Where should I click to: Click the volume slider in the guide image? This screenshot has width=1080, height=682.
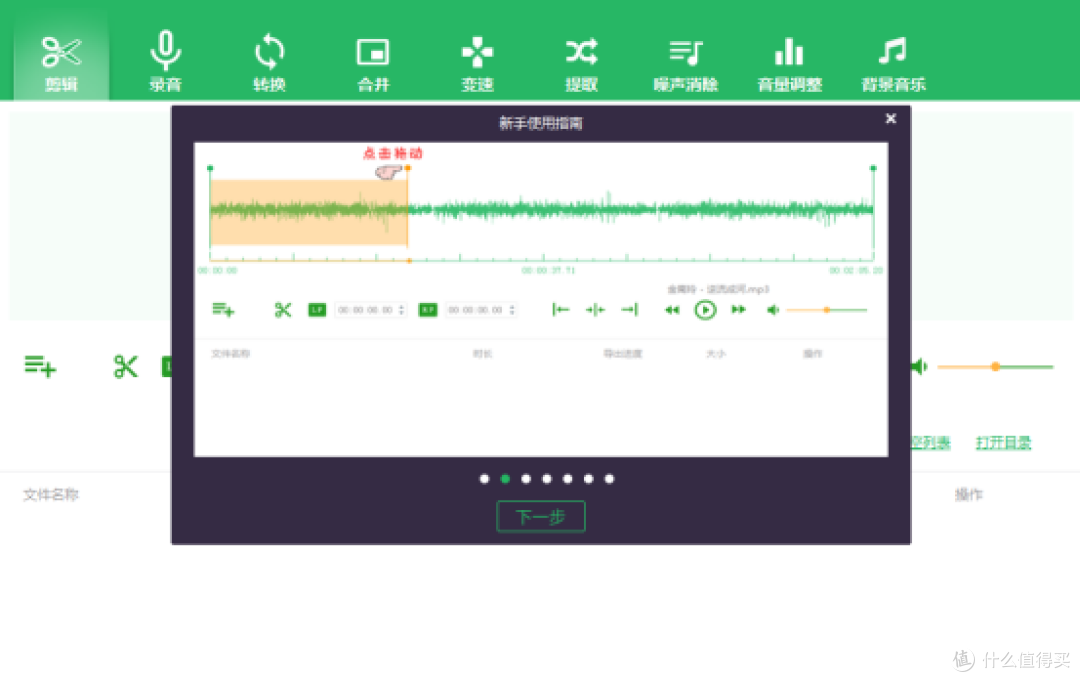(x=827, y=310)
